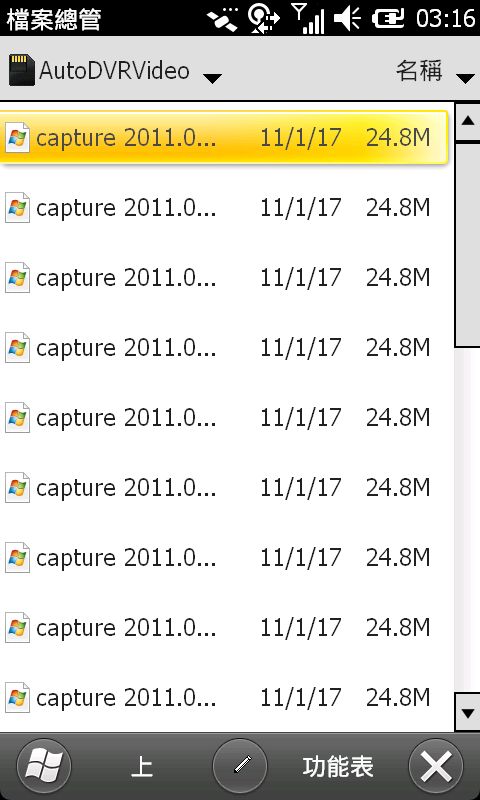This screenshot has height=800, width=480.
Task: Tap the signal strength bars icon
Action: tap(308, 18)
